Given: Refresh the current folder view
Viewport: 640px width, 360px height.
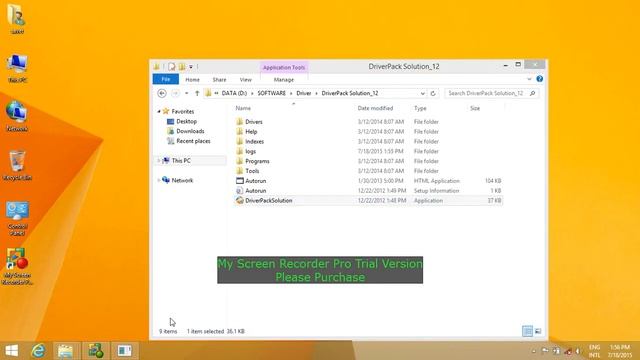Looking at the screenshot, I should 433,93.
